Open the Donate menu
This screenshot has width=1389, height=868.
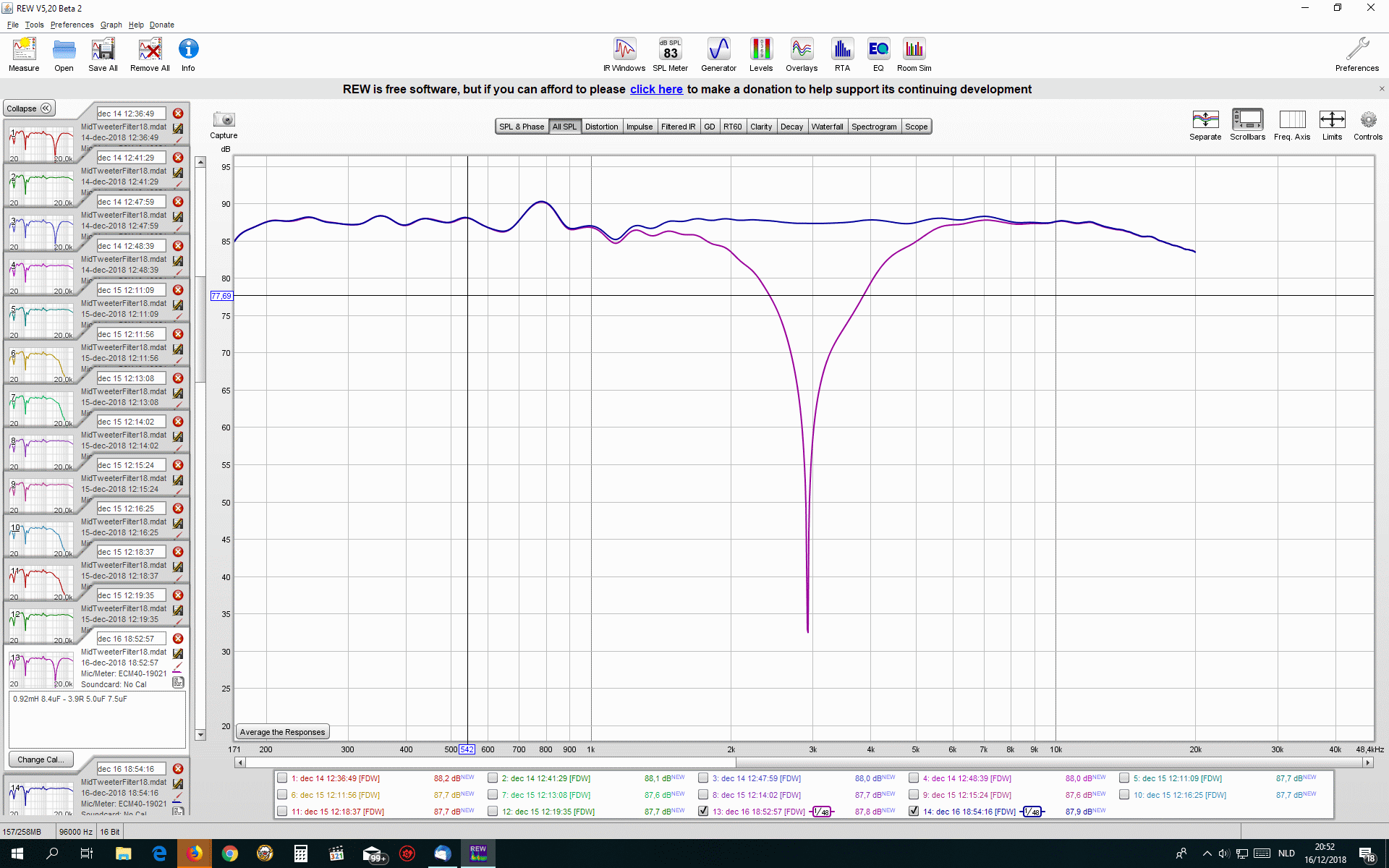[x=162, y=25]
